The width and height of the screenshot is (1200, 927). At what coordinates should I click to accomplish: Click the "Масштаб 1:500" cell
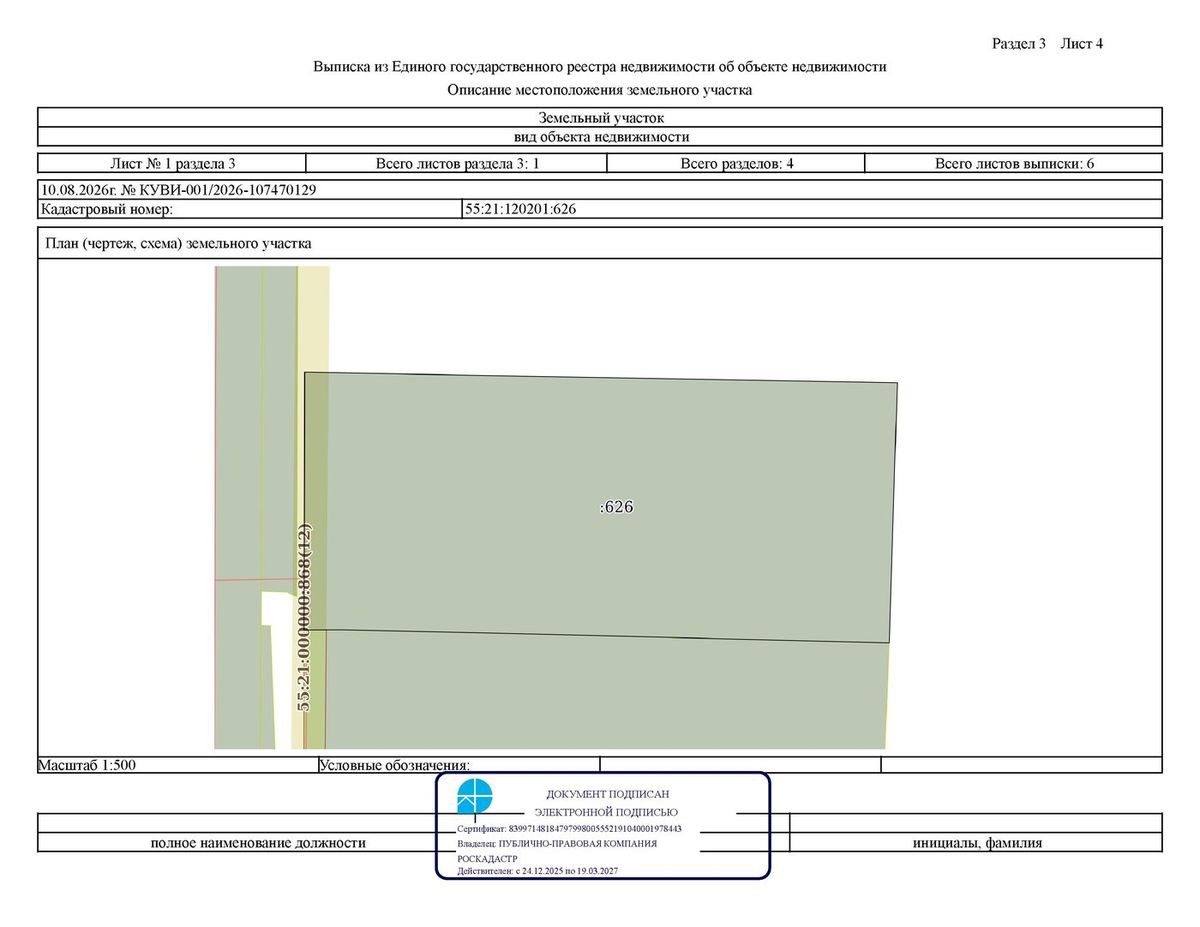(x=178, y=765)
